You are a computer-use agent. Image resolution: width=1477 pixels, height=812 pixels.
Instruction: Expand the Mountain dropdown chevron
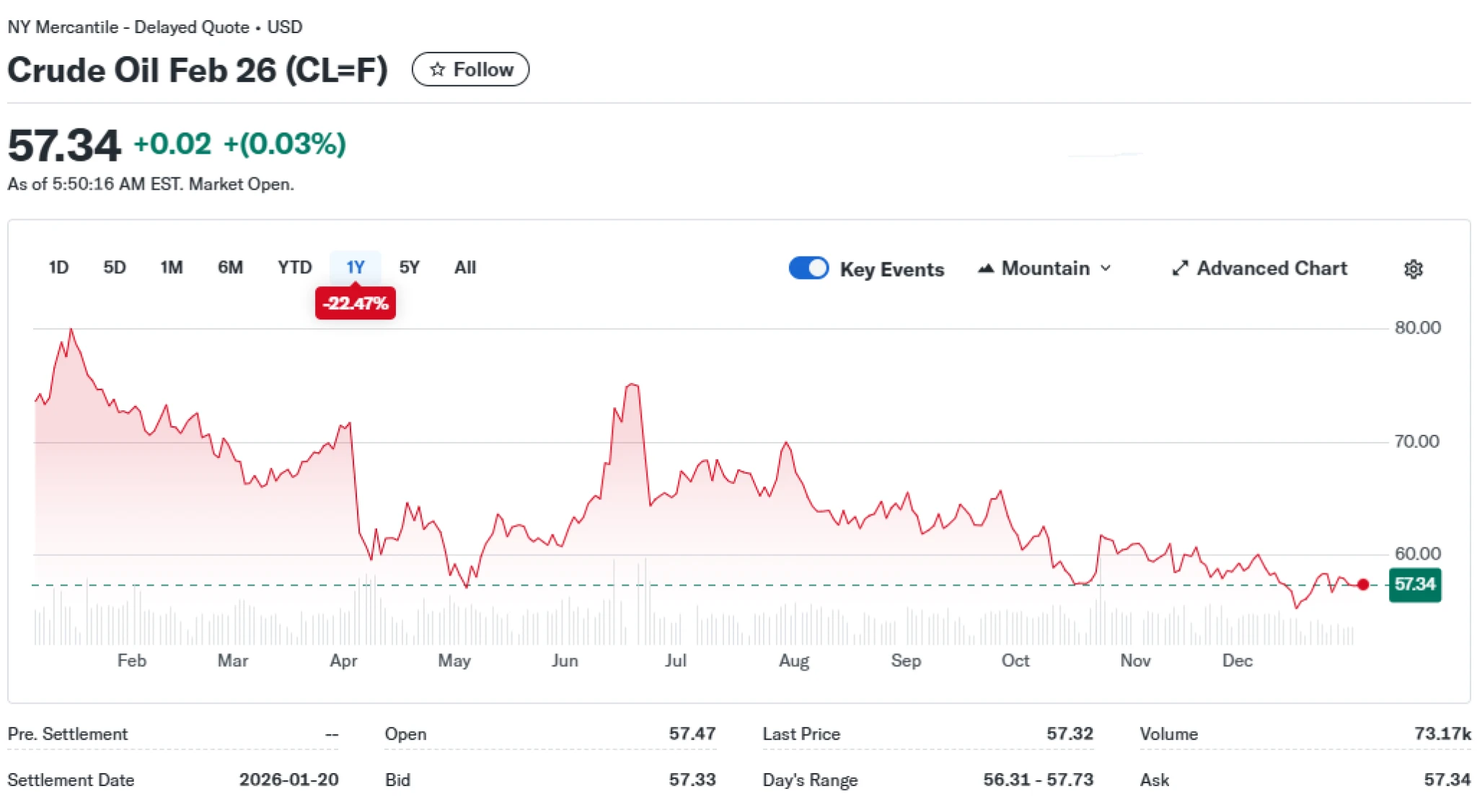tap(1106, 268)
